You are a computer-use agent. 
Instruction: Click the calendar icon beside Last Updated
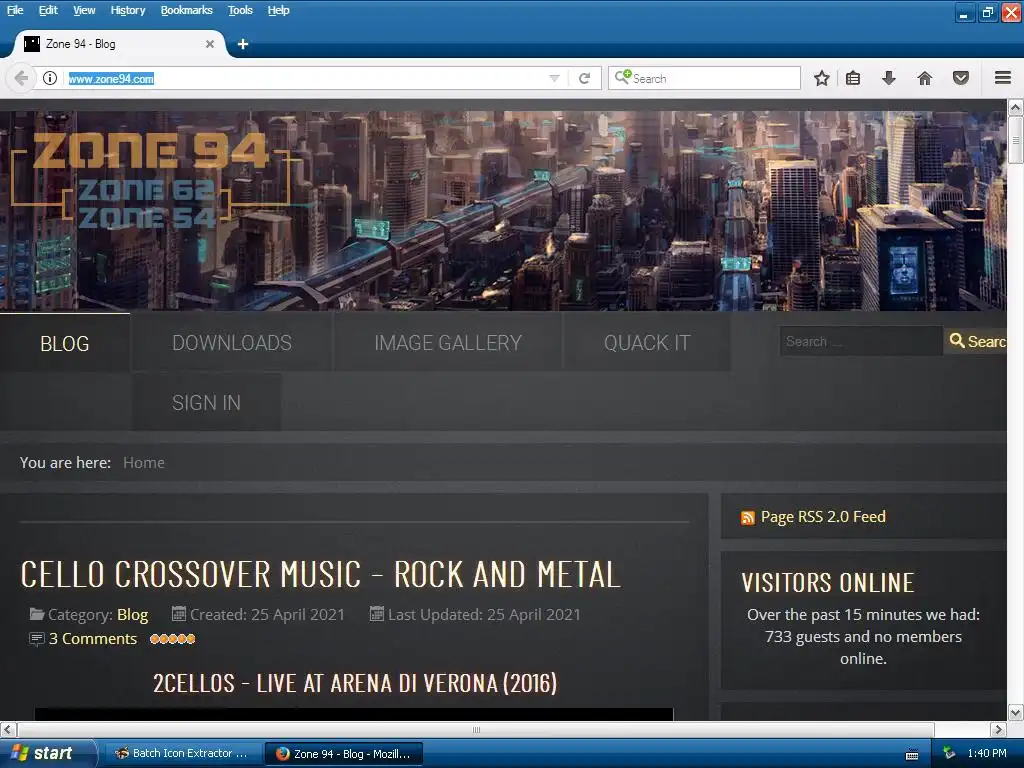(377, 613)
